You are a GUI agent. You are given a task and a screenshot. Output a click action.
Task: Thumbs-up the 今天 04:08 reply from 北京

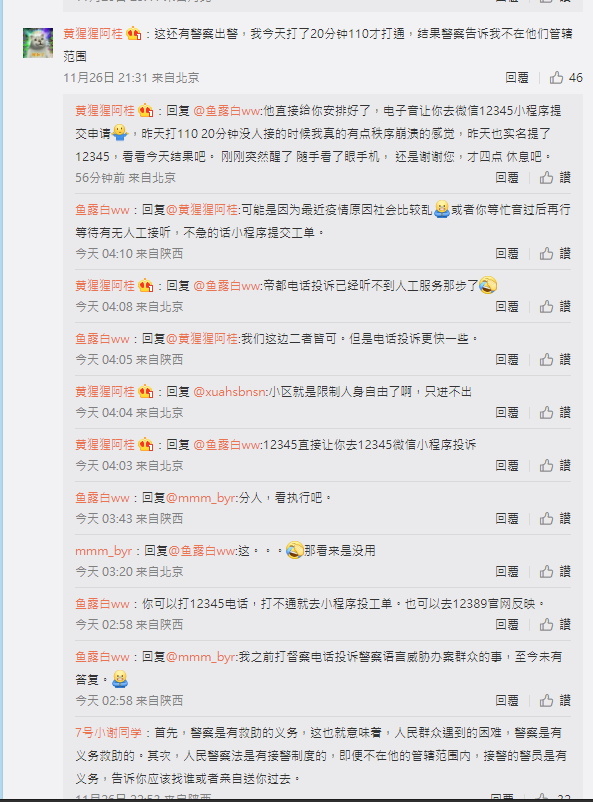tap(555, 306)
